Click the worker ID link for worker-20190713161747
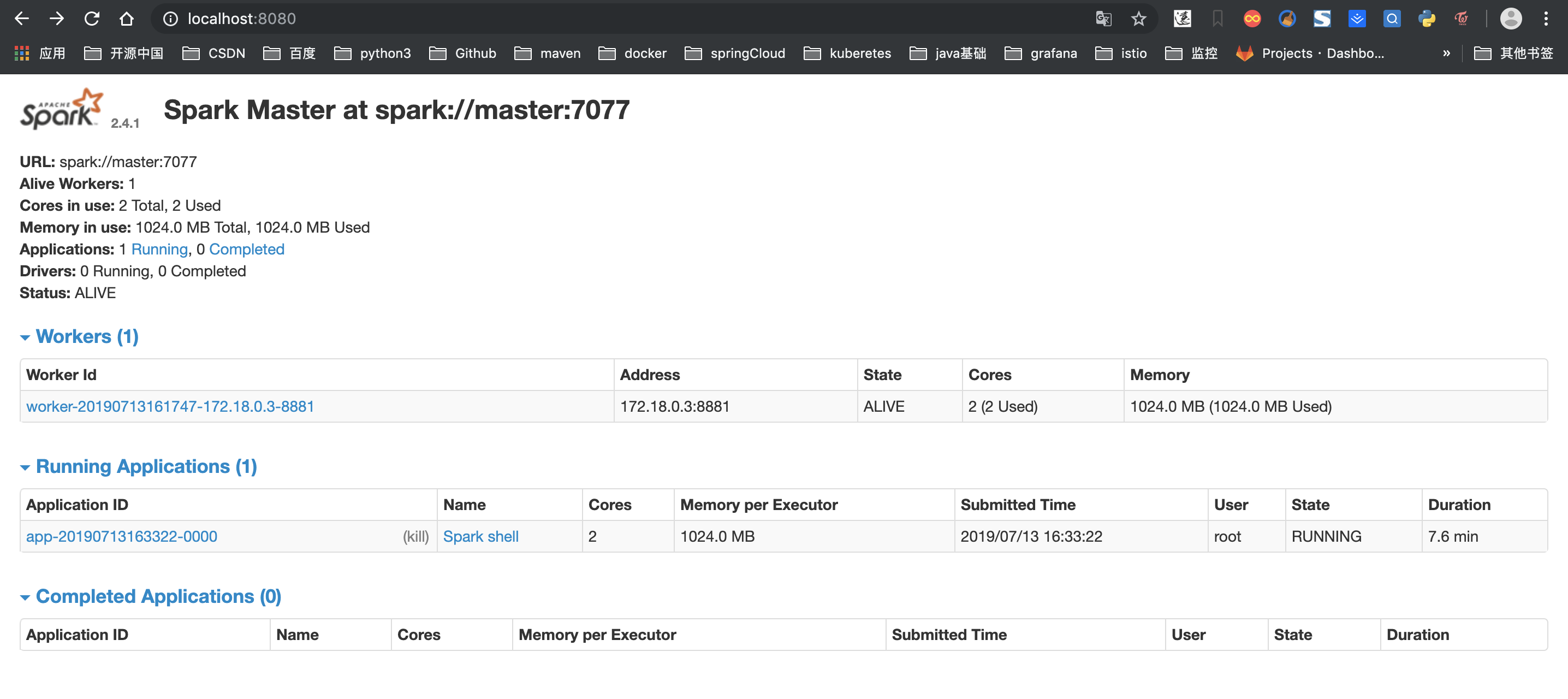This screenshot has height=699, width=1568. pos(171,405)
